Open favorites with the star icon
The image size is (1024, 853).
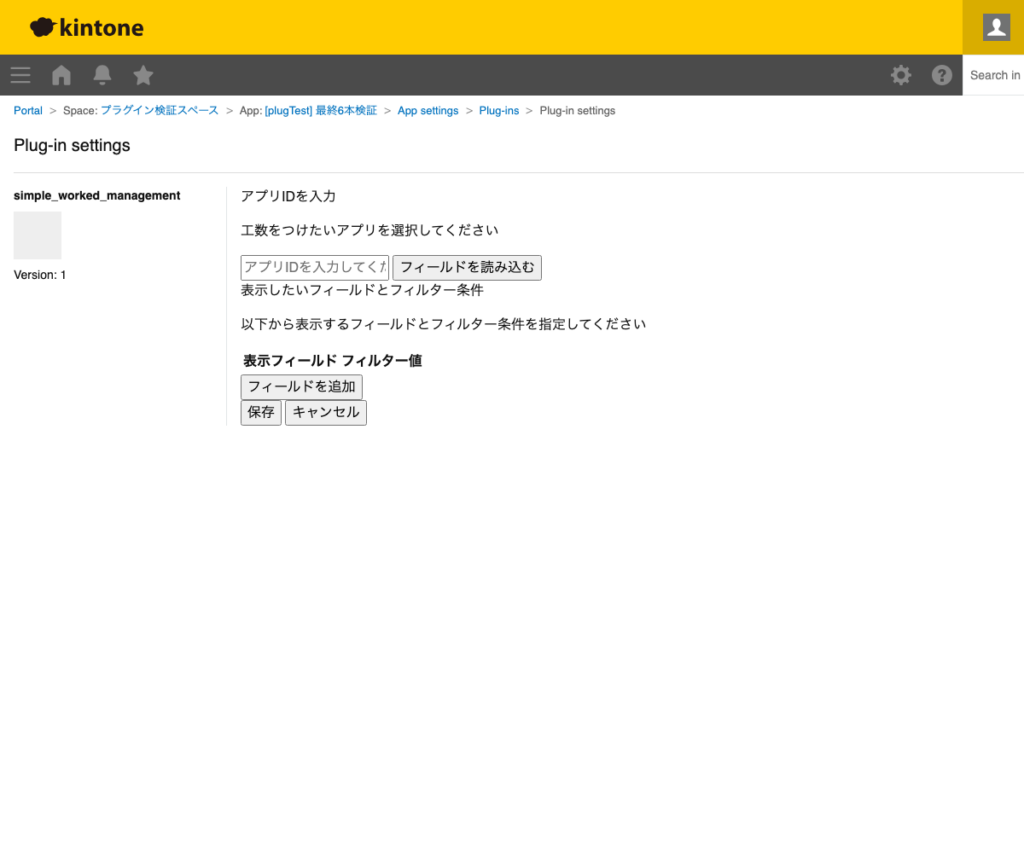pos(143,75)
